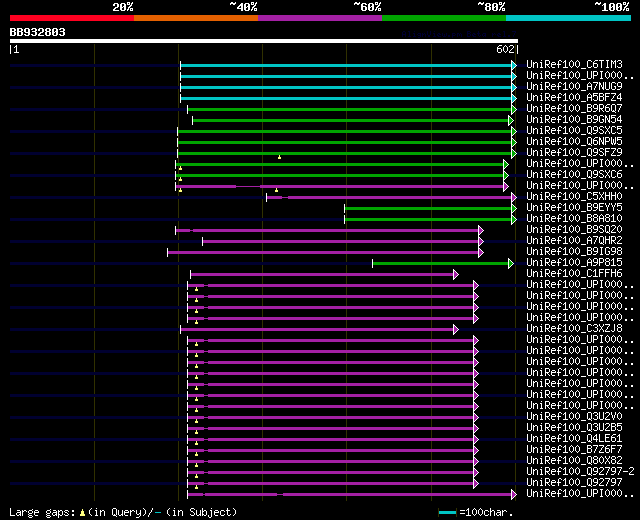Screen dimensions: 640x520
Task: Select the UniRef100_B8A810 label
Action: click(574, 219)
